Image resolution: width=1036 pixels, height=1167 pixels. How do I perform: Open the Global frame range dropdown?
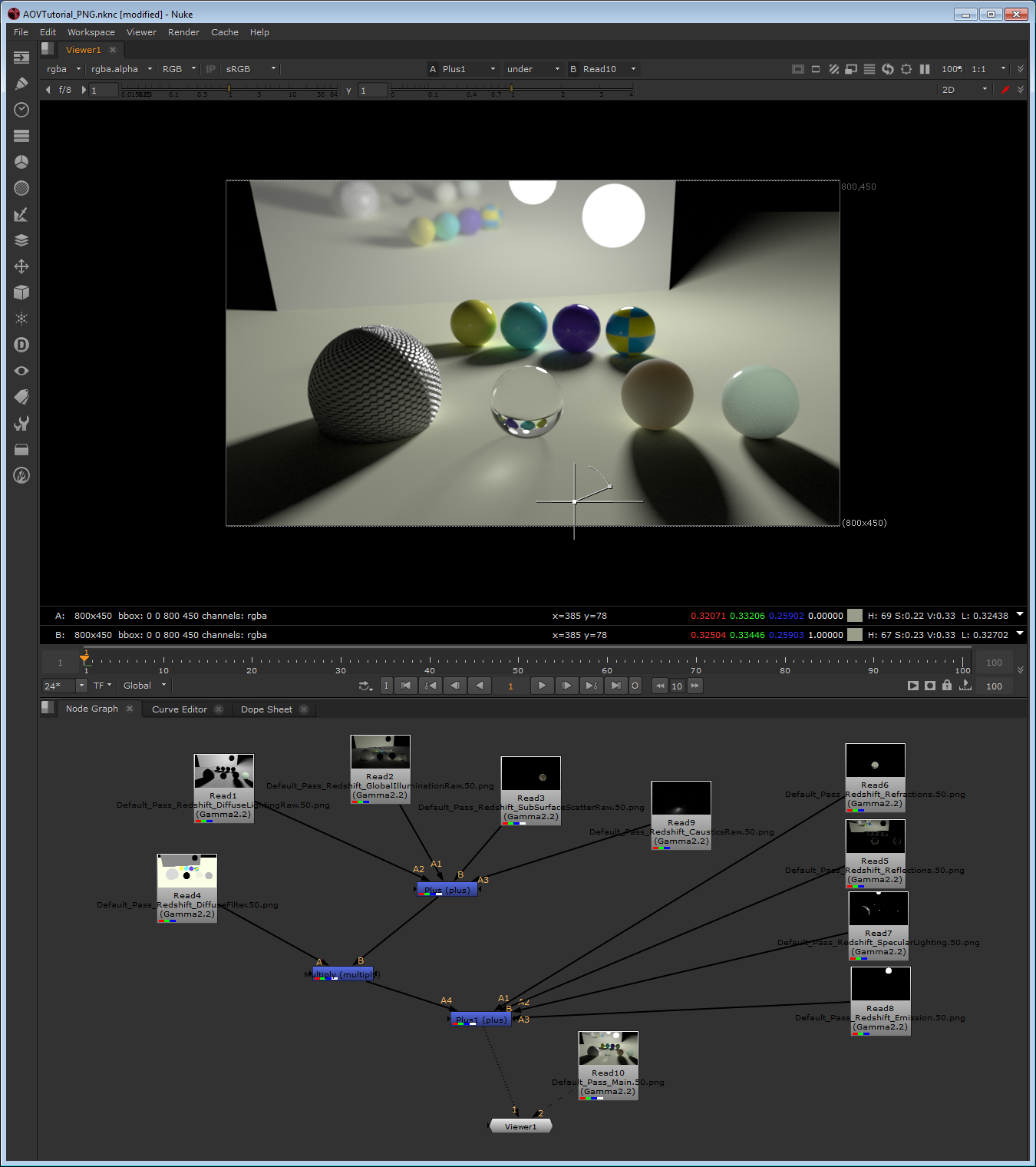pyautogui.click(x=144, y=686)
